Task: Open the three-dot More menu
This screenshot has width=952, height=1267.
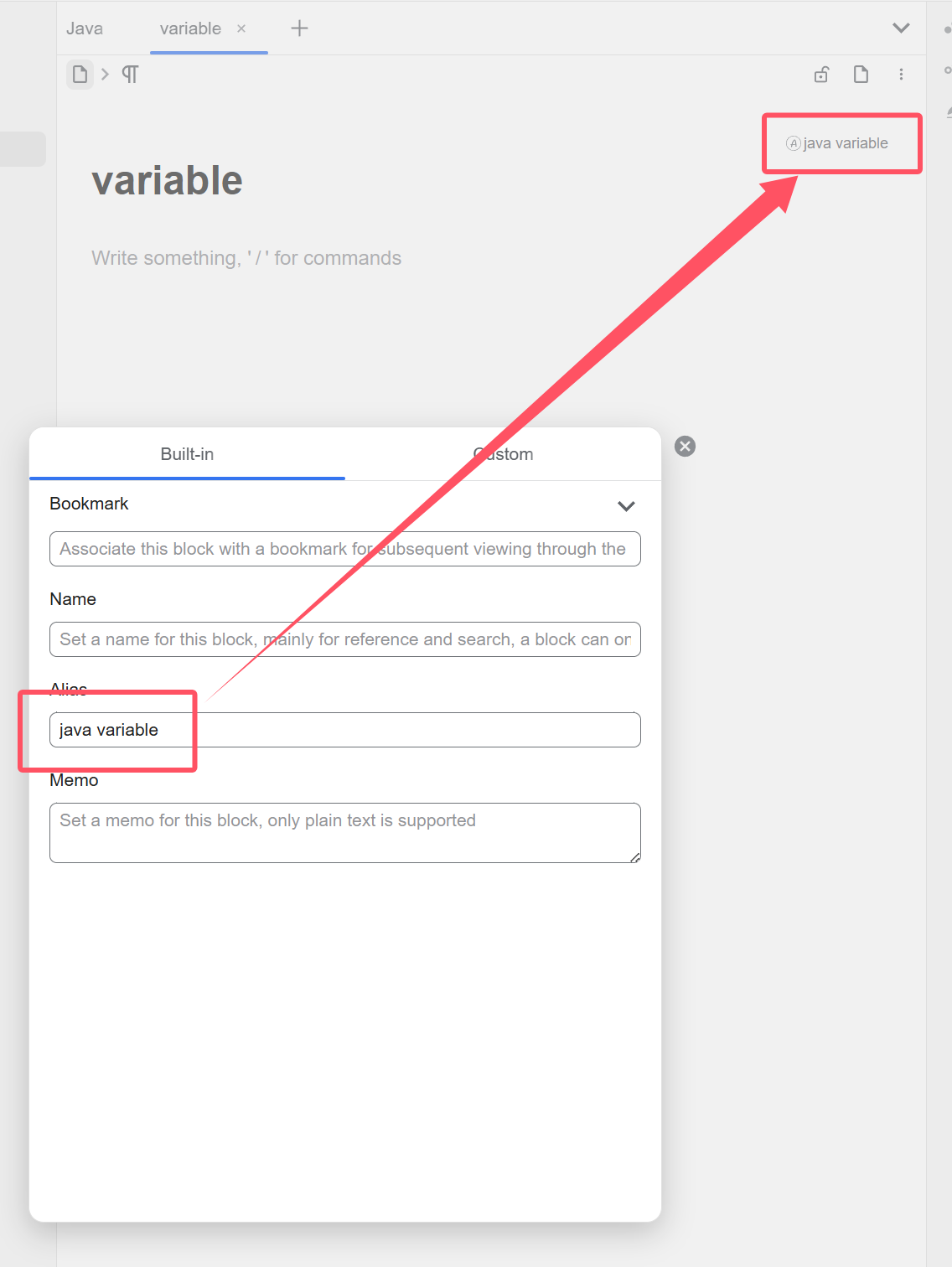Action: pyautogui.click(x=901, y=75)
